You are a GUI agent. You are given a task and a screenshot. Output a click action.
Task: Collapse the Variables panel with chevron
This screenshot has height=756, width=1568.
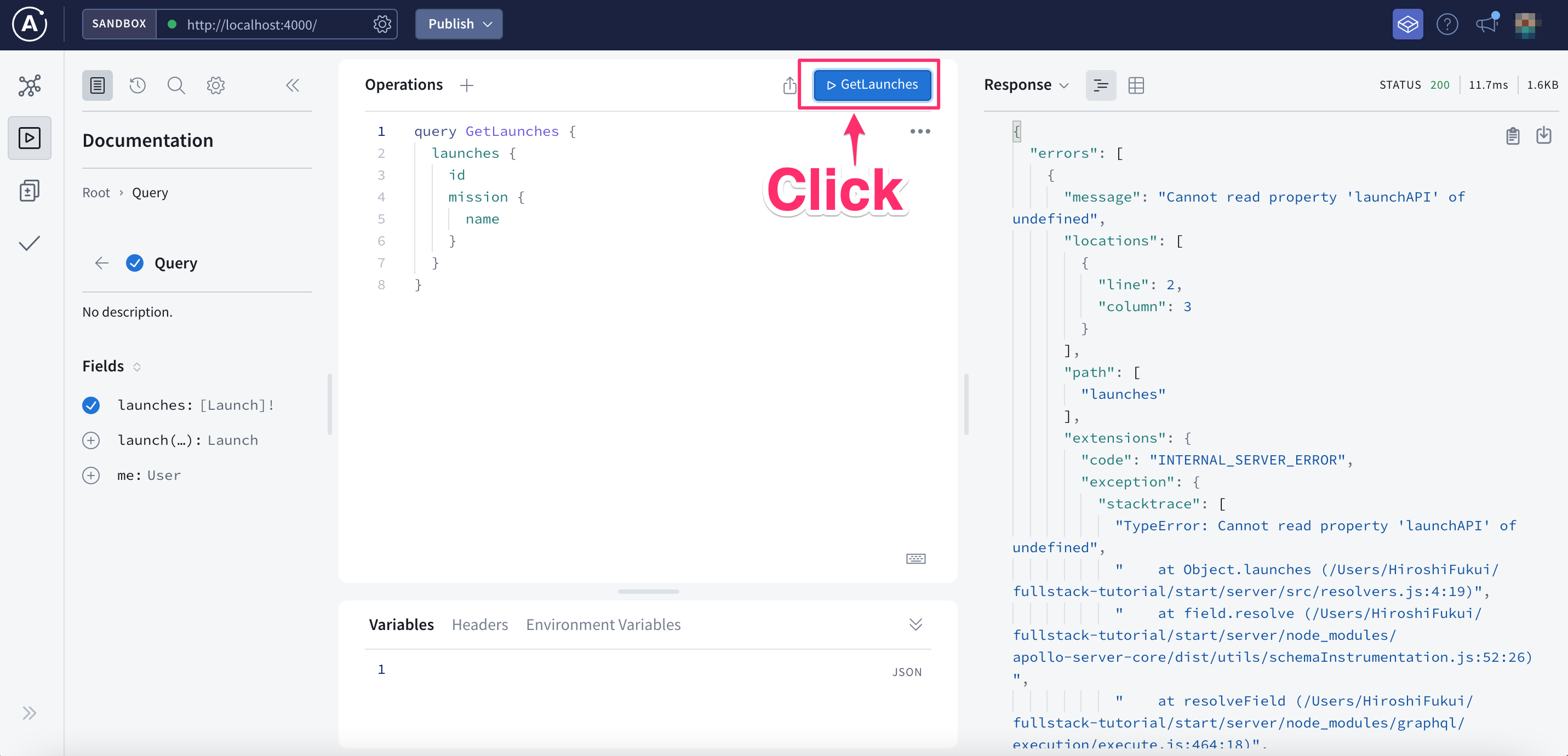pos(915,625)
